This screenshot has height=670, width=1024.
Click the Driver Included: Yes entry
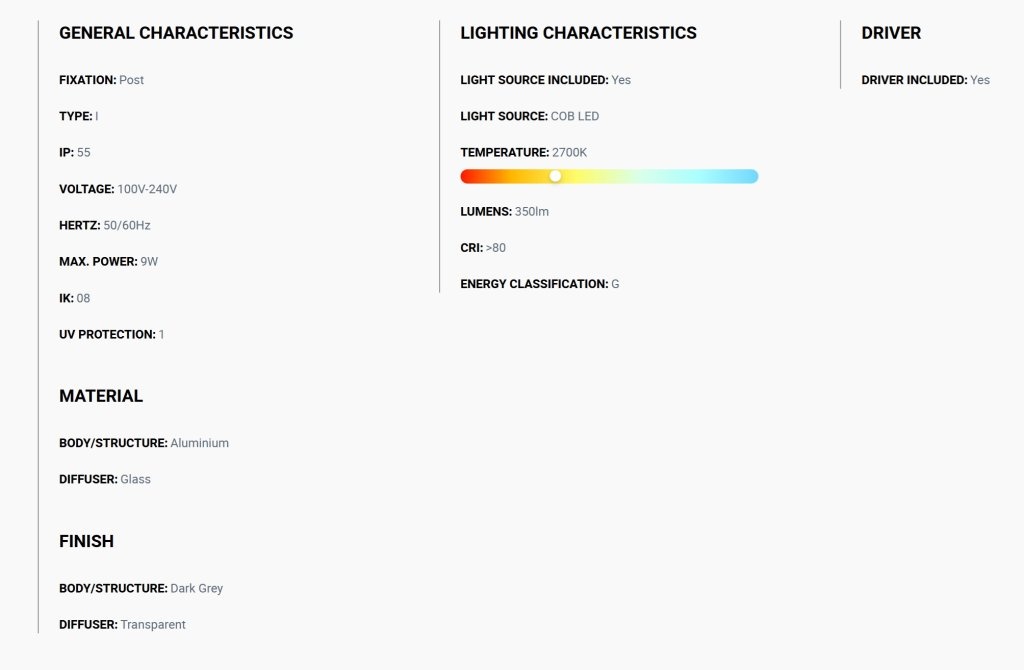pyautogui.click(x=925, y=80)
